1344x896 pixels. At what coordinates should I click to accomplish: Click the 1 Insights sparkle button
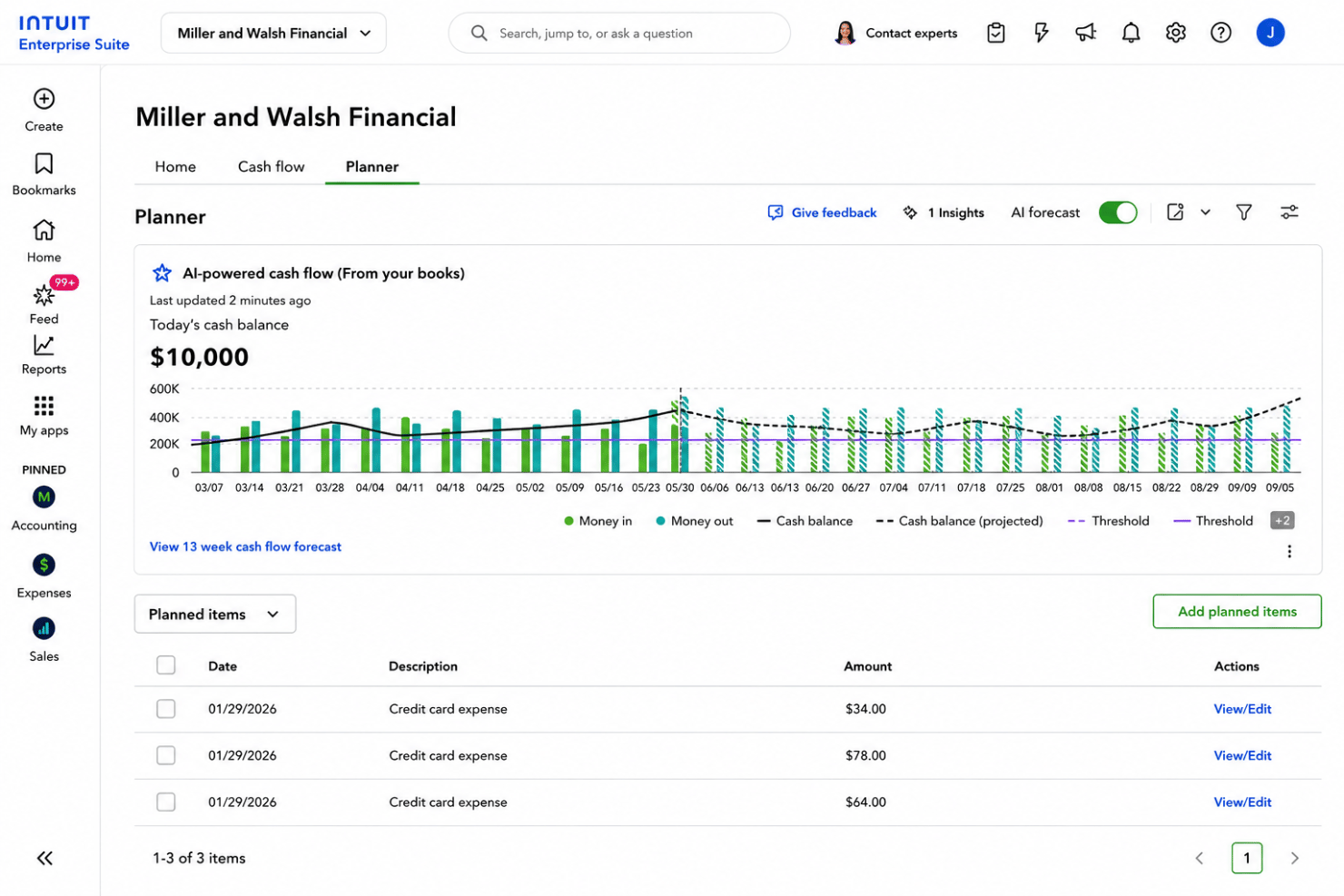pos(944,212)
